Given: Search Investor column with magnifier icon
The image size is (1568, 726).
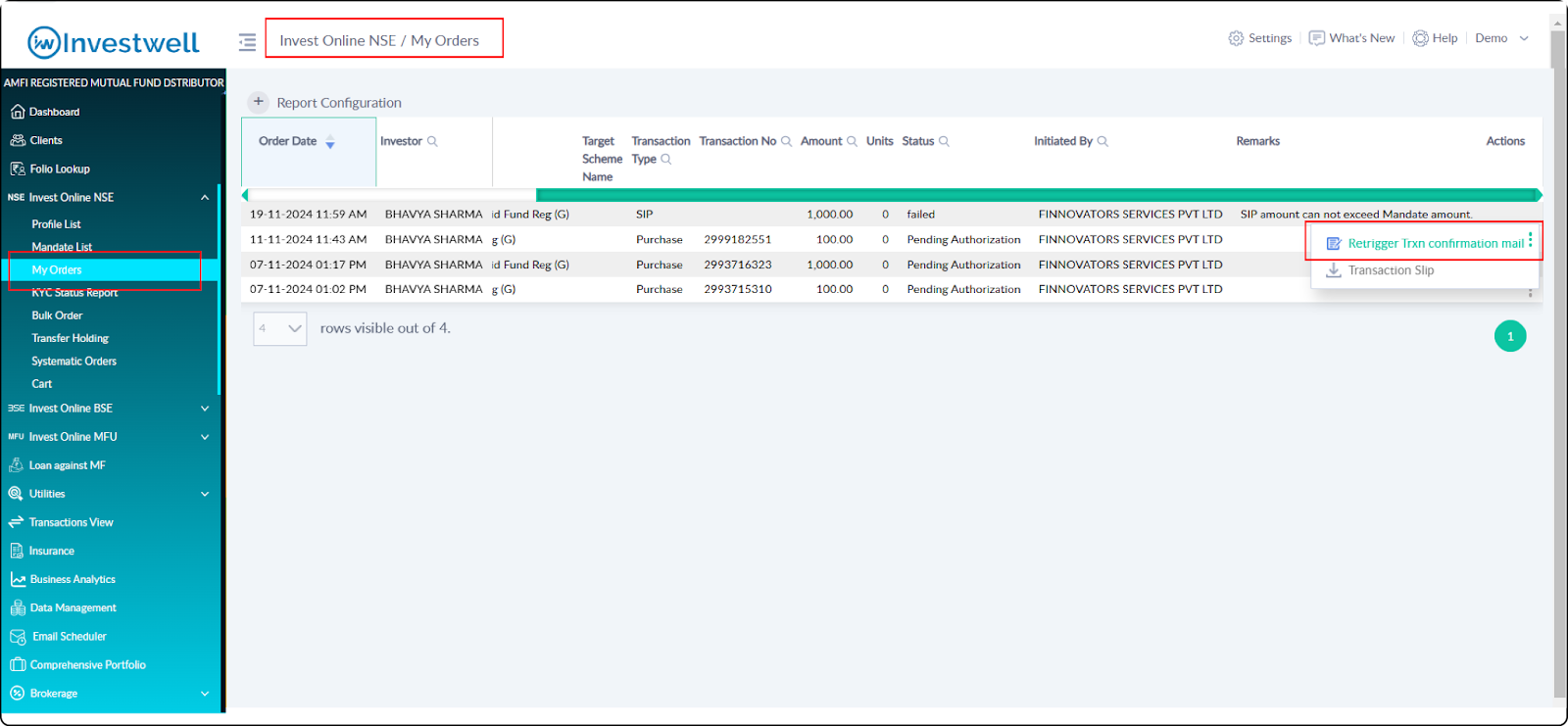Looking at the screenshot, I should coord(432,141).
